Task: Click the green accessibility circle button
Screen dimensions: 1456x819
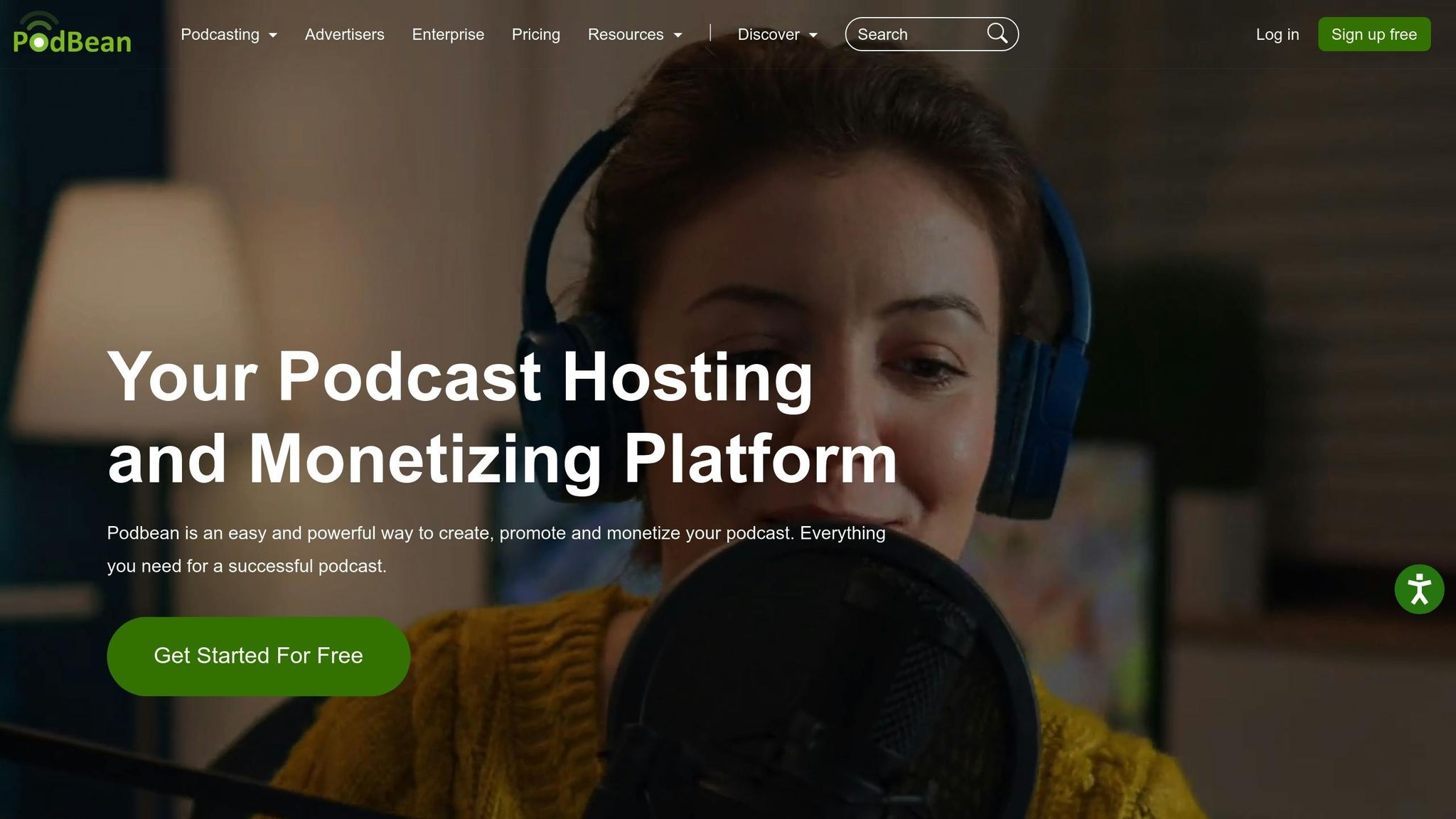Action: 1419,589
